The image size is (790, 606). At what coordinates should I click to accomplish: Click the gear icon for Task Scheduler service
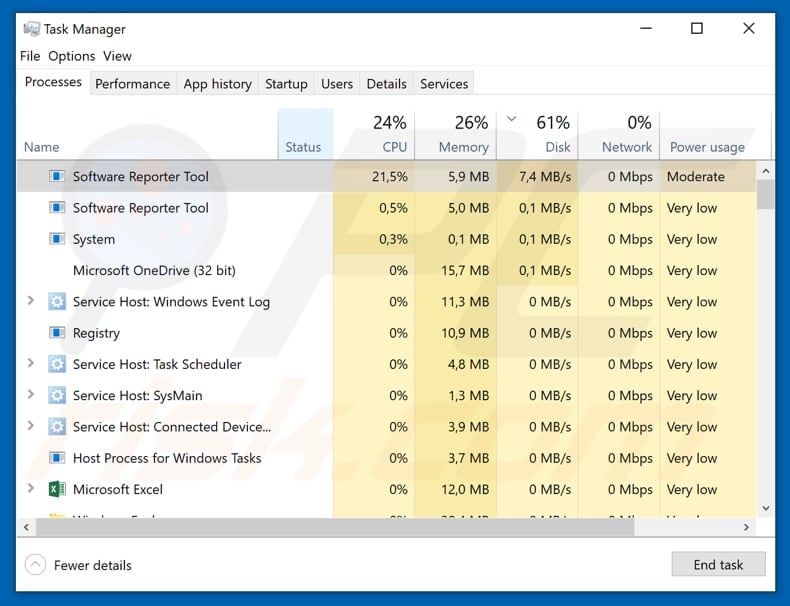coord(57,365)
